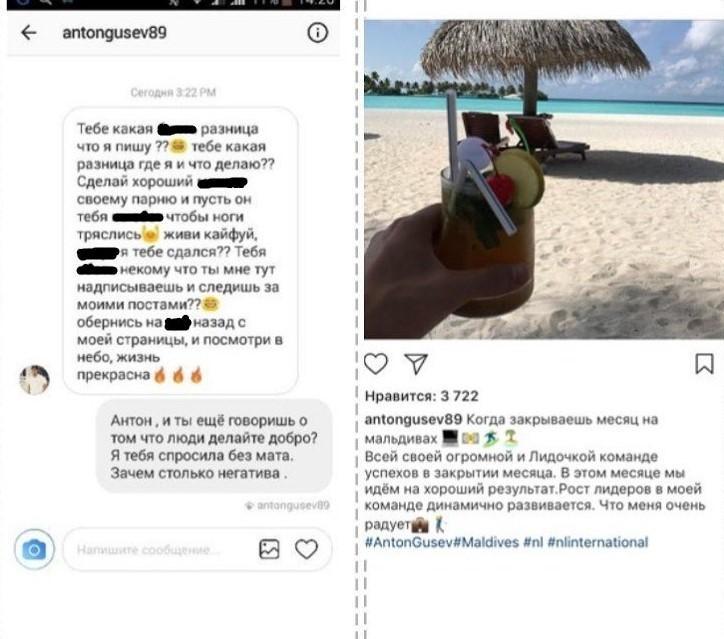This screenshot has width=724, height=639.
Task: Tap the image gallery icon in message bar
Action: click(x=269, y=549)
